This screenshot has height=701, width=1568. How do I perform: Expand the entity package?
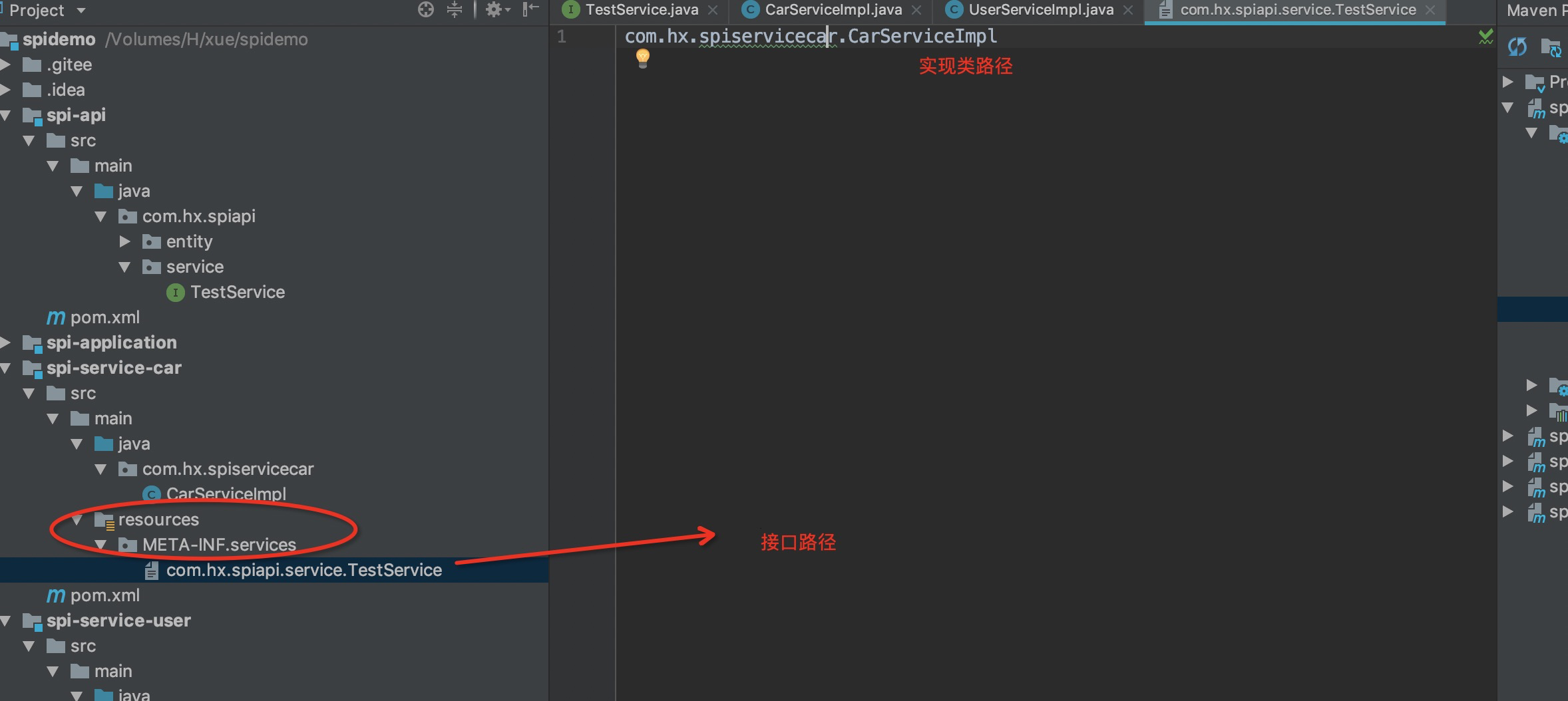click(124, 241)
